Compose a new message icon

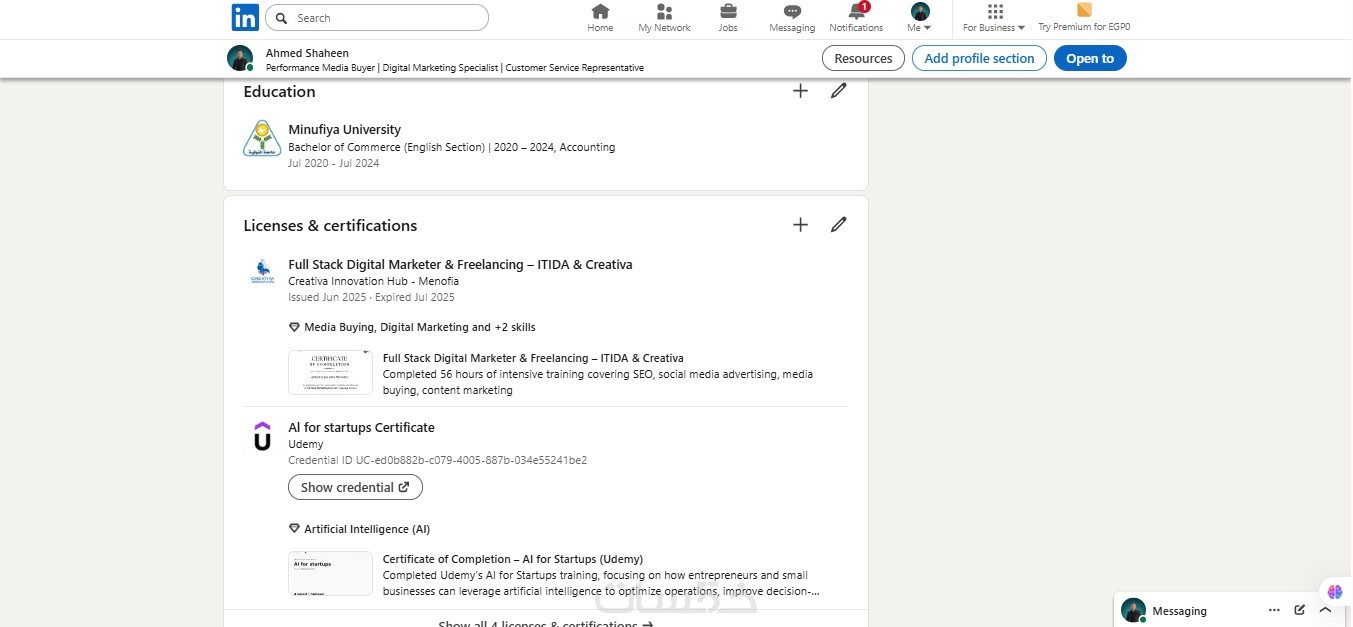pos(1299,610)
